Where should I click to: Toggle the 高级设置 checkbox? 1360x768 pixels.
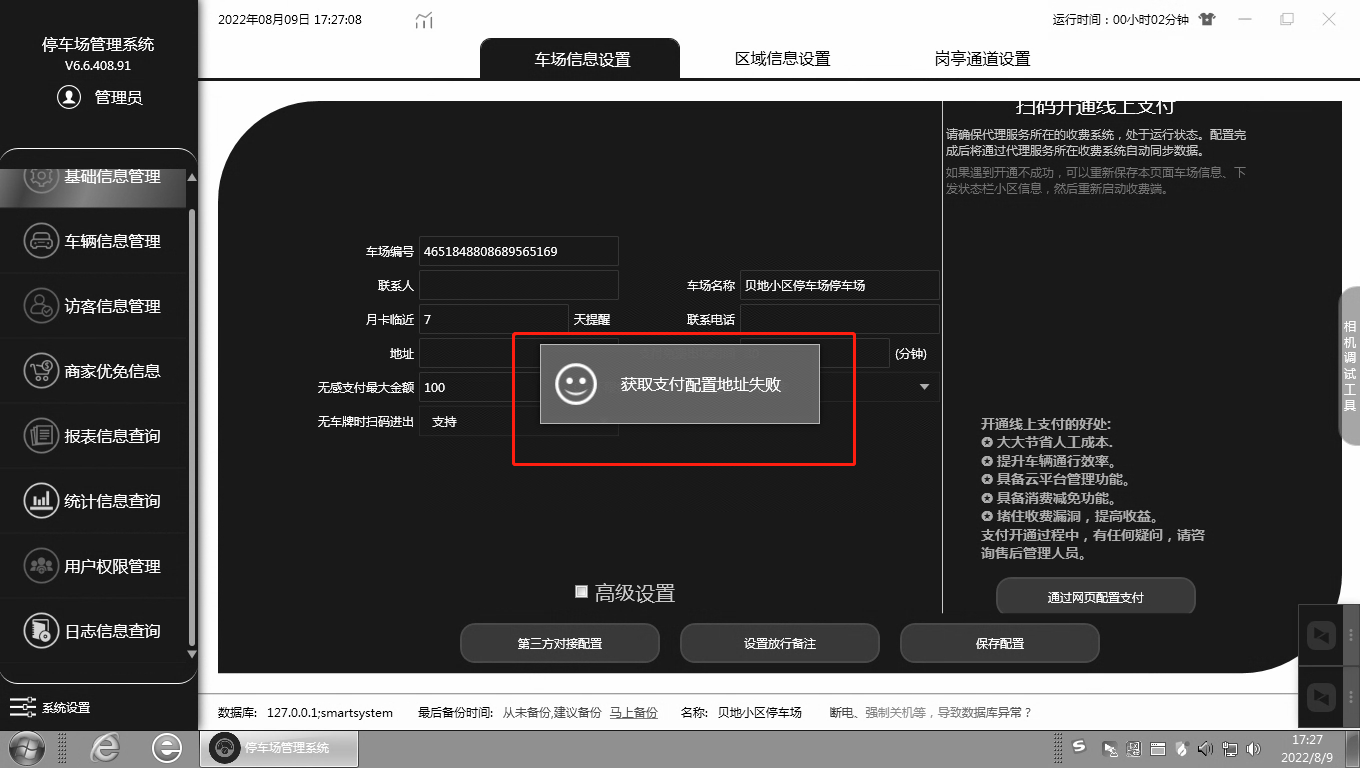point(581,592)
